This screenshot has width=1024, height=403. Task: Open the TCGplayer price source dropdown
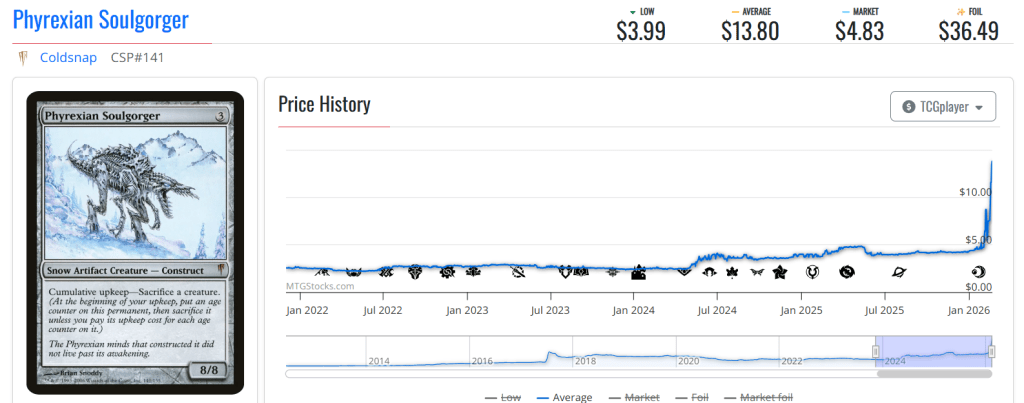pyautogui.click(x=942, y=107)
